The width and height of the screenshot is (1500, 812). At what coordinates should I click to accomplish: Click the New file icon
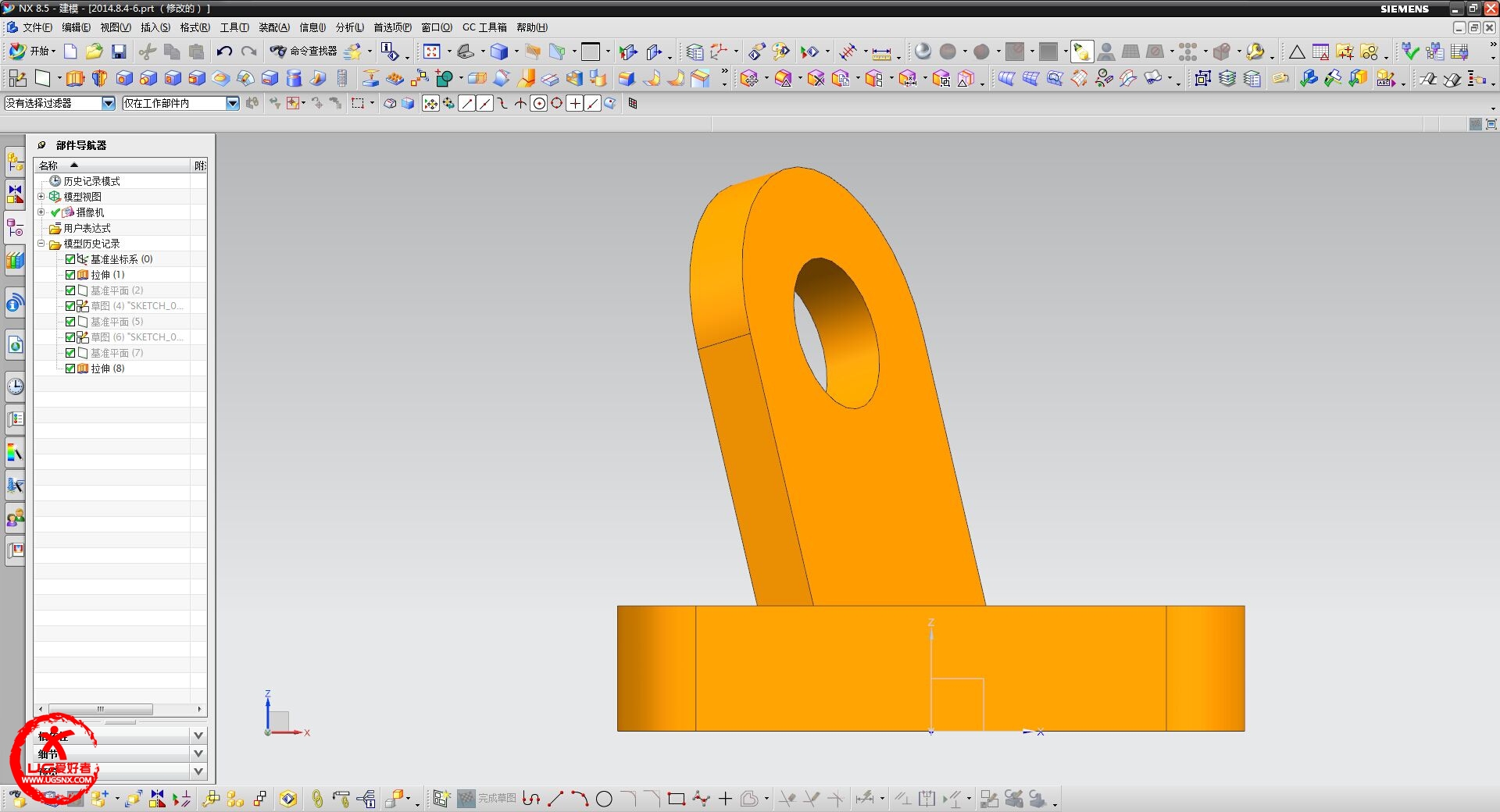[x=70, y=52]
